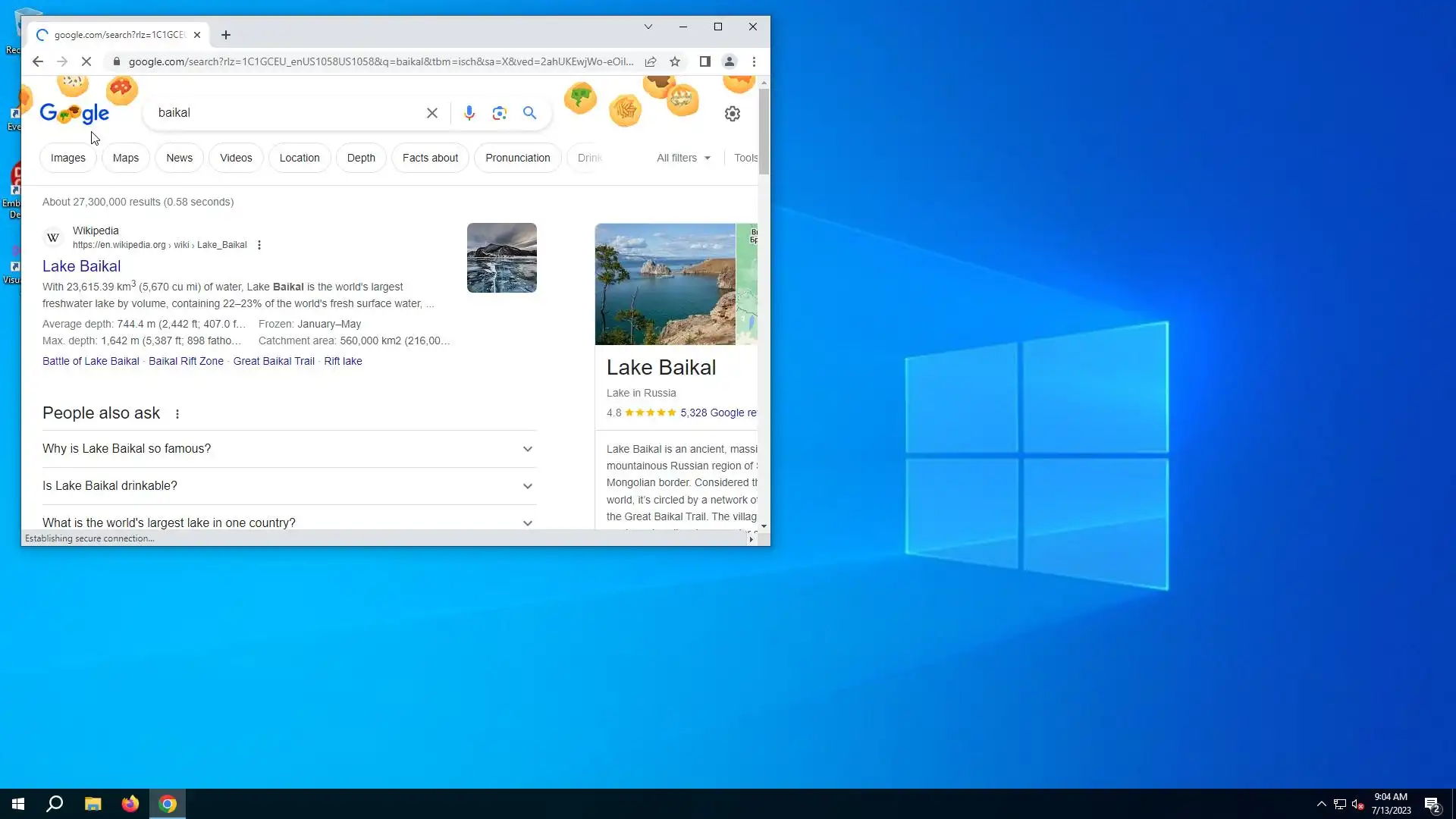Open Google Lens image search

[x=499, y=113]
